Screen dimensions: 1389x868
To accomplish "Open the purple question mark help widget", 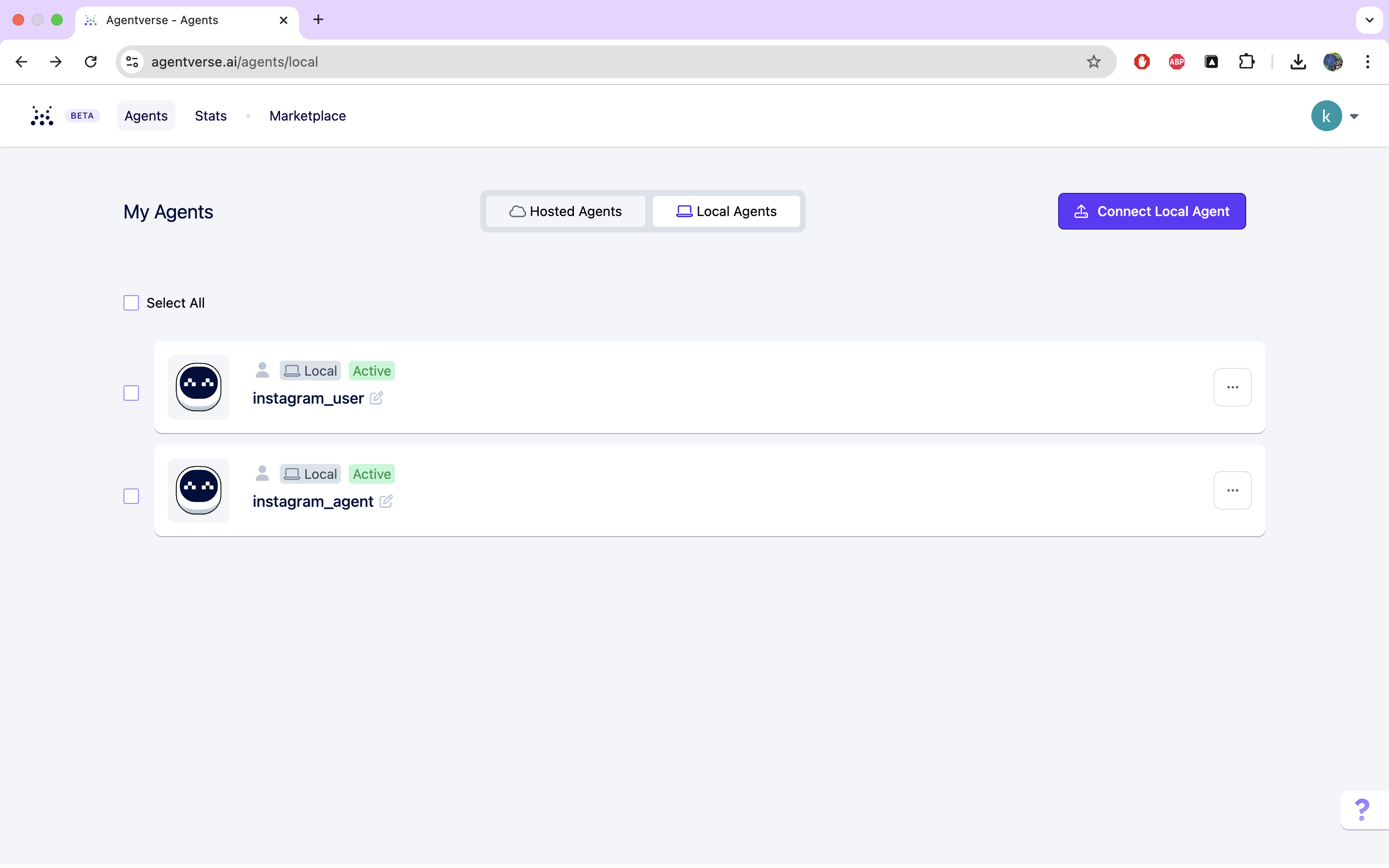I will [1362, 810].
